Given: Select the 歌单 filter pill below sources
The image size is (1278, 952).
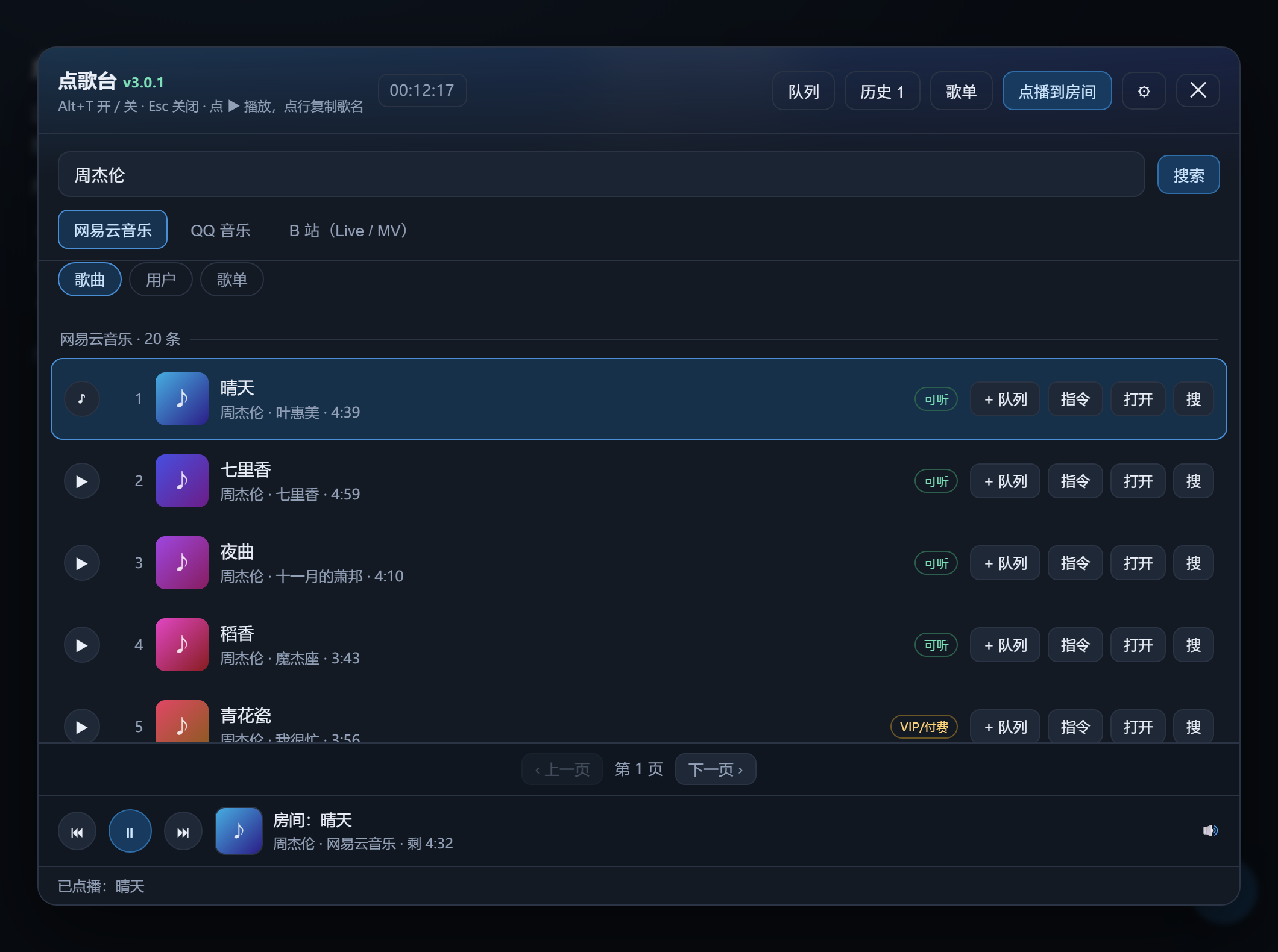Looking at the screenshot, I should click(232, 280).
